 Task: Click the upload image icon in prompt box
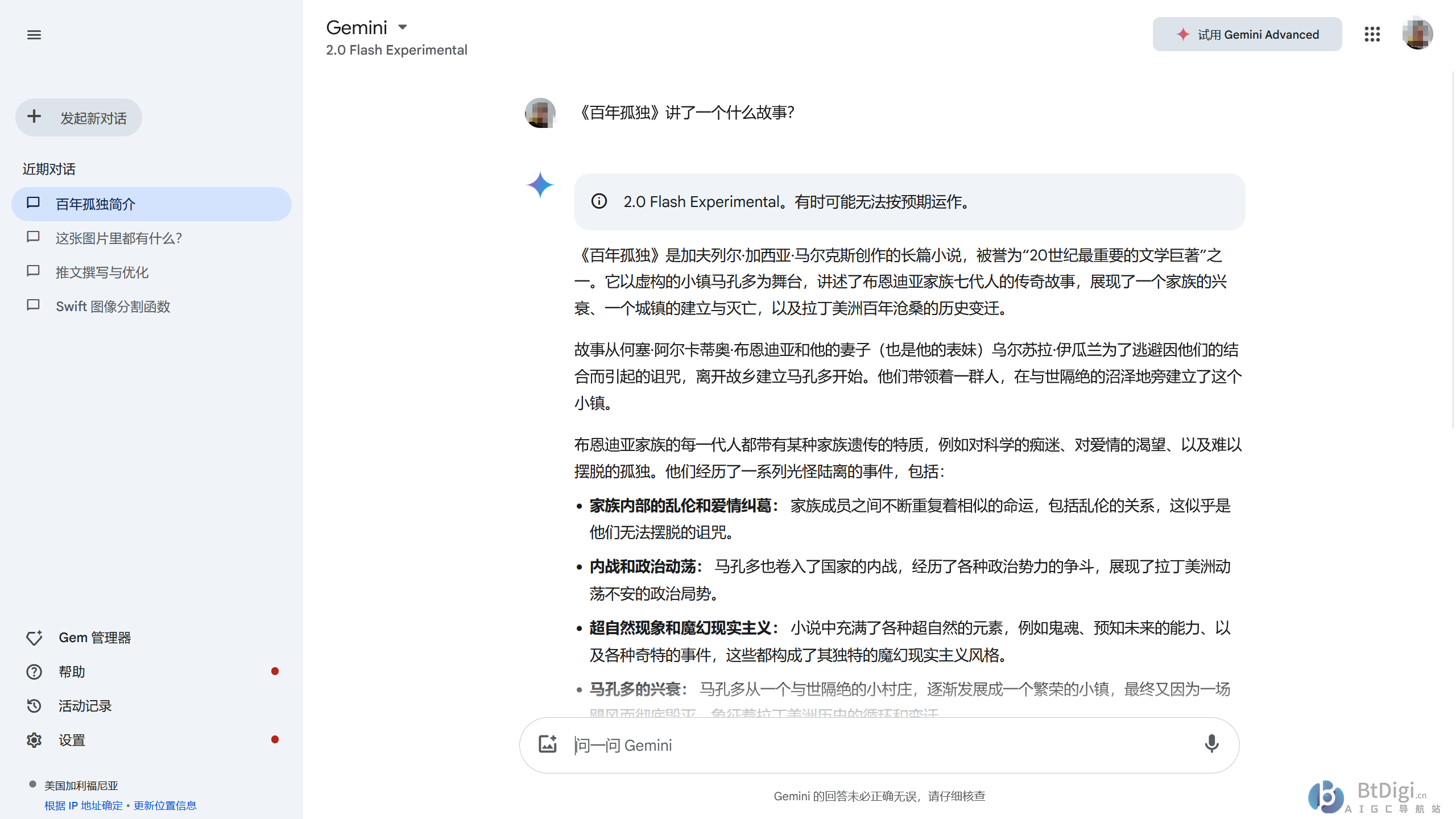pos(548,744)
